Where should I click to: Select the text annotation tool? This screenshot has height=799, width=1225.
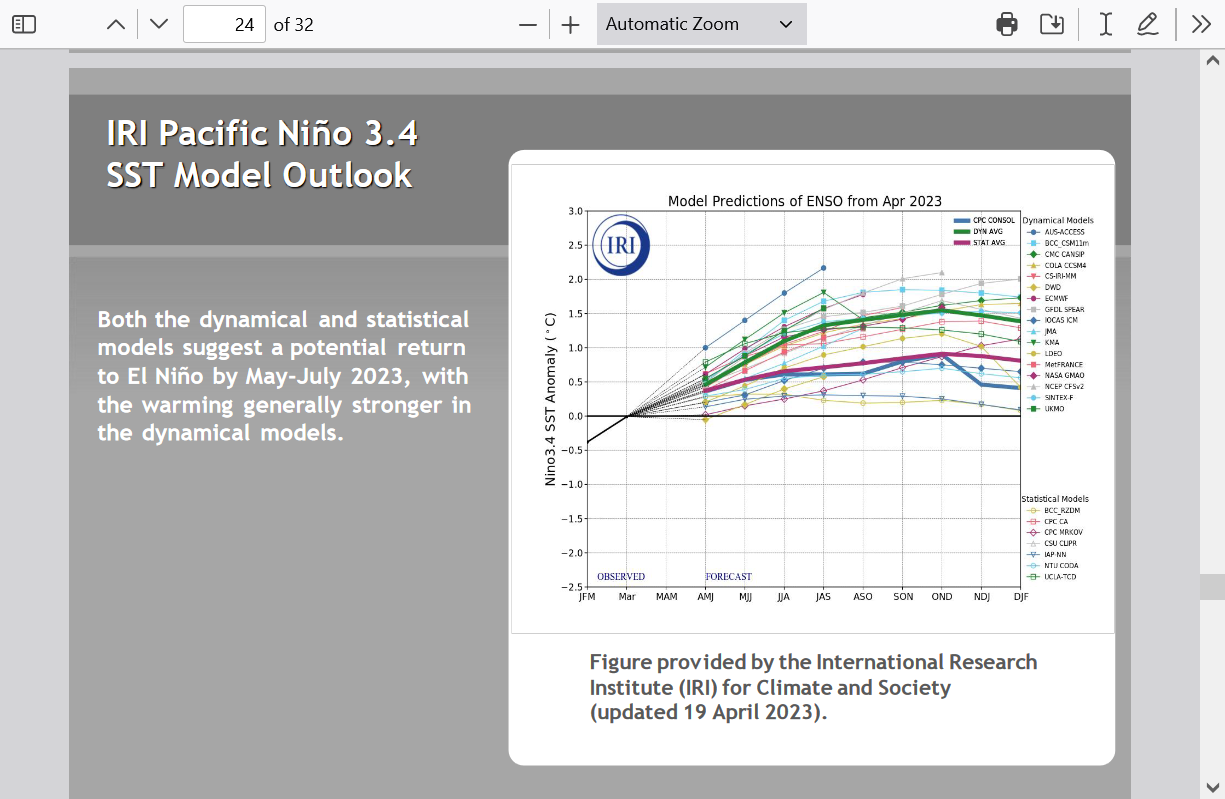[x=1105, y=24]
